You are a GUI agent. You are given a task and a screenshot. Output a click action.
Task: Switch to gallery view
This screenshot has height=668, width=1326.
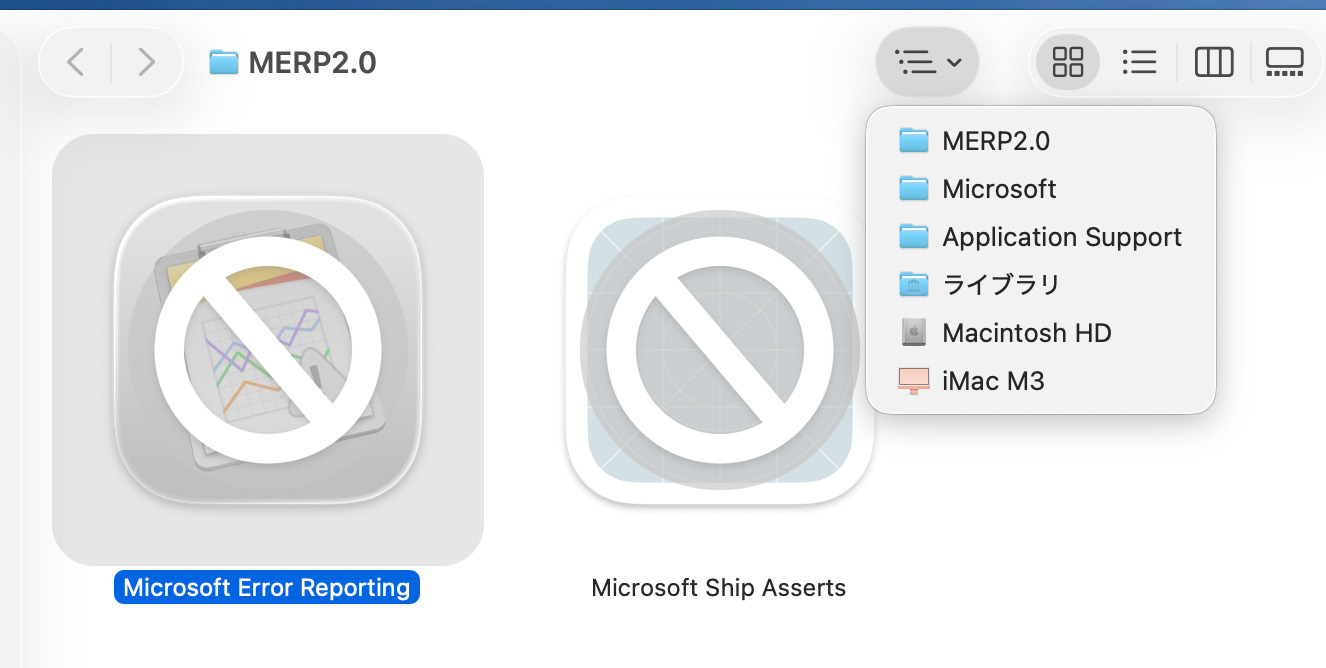point(1284,63)
